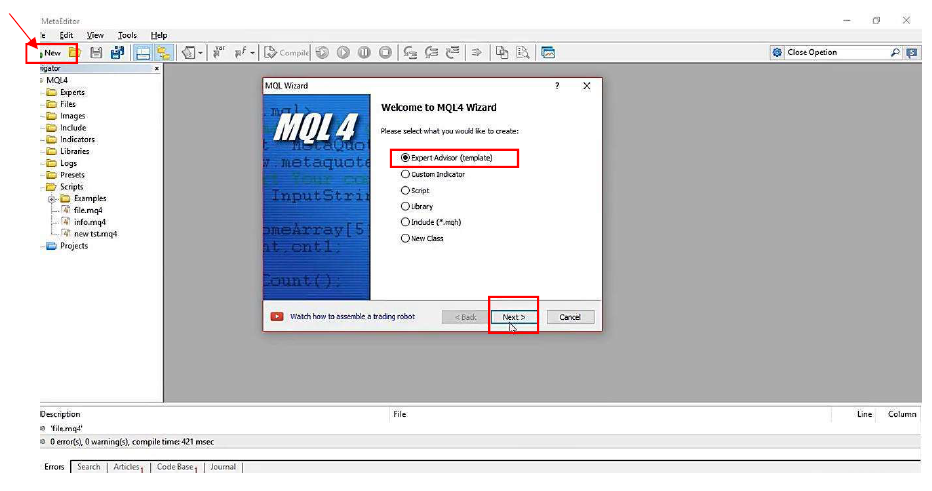
Task: Switch to the Articles tab
Action: click(128, 467)
